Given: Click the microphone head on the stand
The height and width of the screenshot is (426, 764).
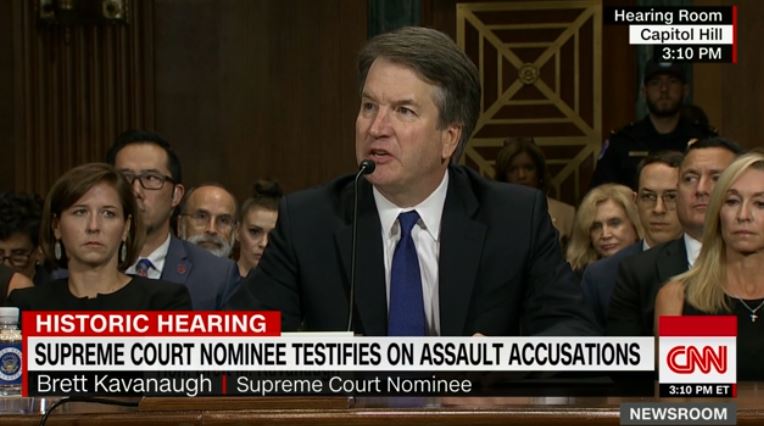Looking at the screenshot, I should coord(367,167).
